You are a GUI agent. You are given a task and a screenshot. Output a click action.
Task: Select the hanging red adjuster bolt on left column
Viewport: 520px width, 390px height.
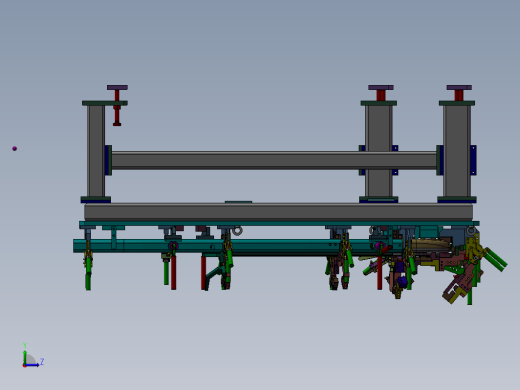pyautogui.click(x=117, y=108)
